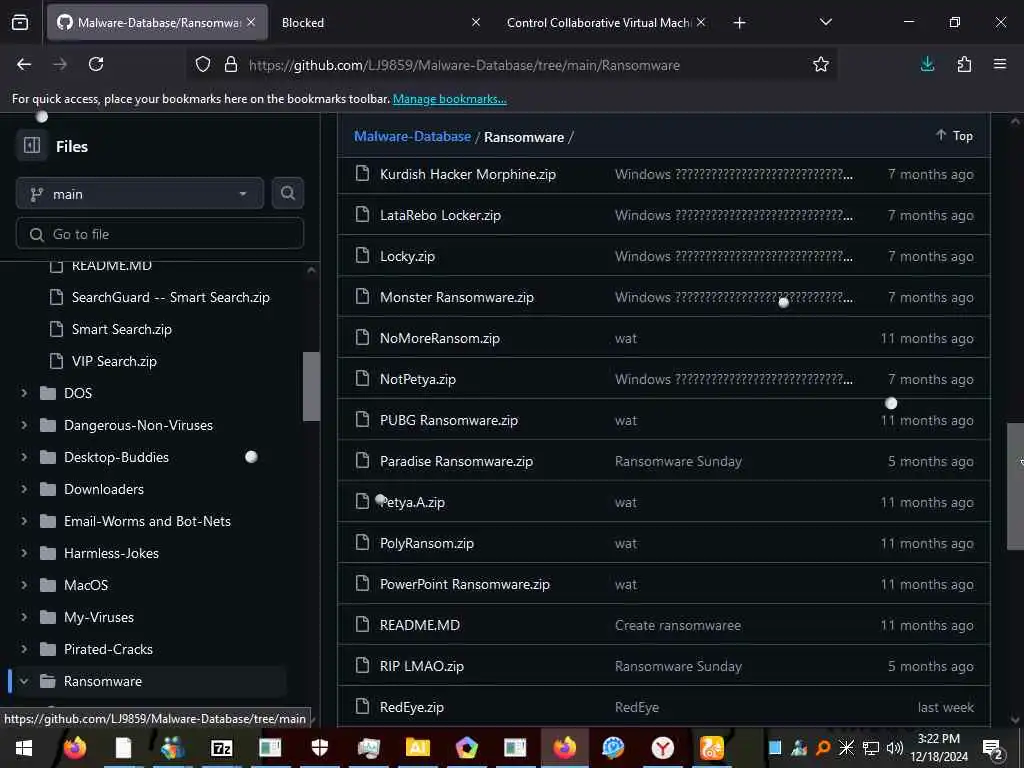Expand the Desktop-Buddies folder
Image resolution: width=1024 pixels, height=768 pixels.
pyautogui.click(x=24, y=457)
